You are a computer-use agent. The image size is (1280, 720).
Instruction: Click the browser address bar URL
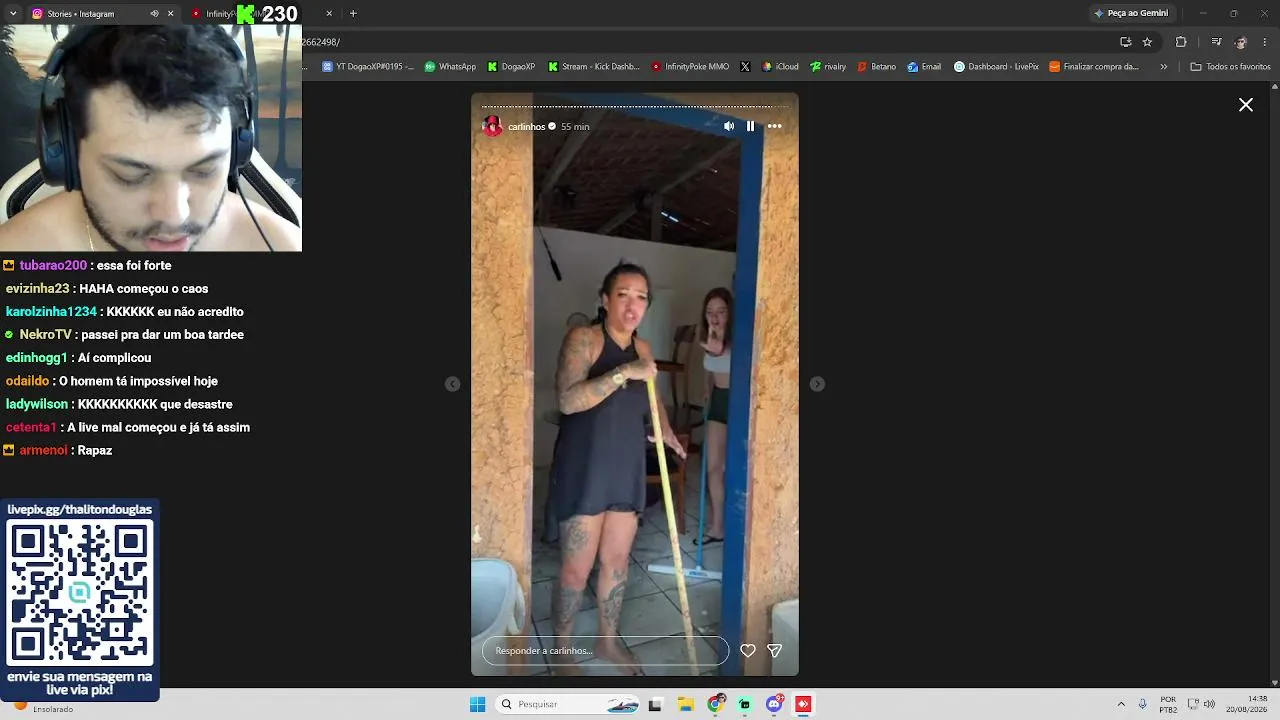coord(321,42)
